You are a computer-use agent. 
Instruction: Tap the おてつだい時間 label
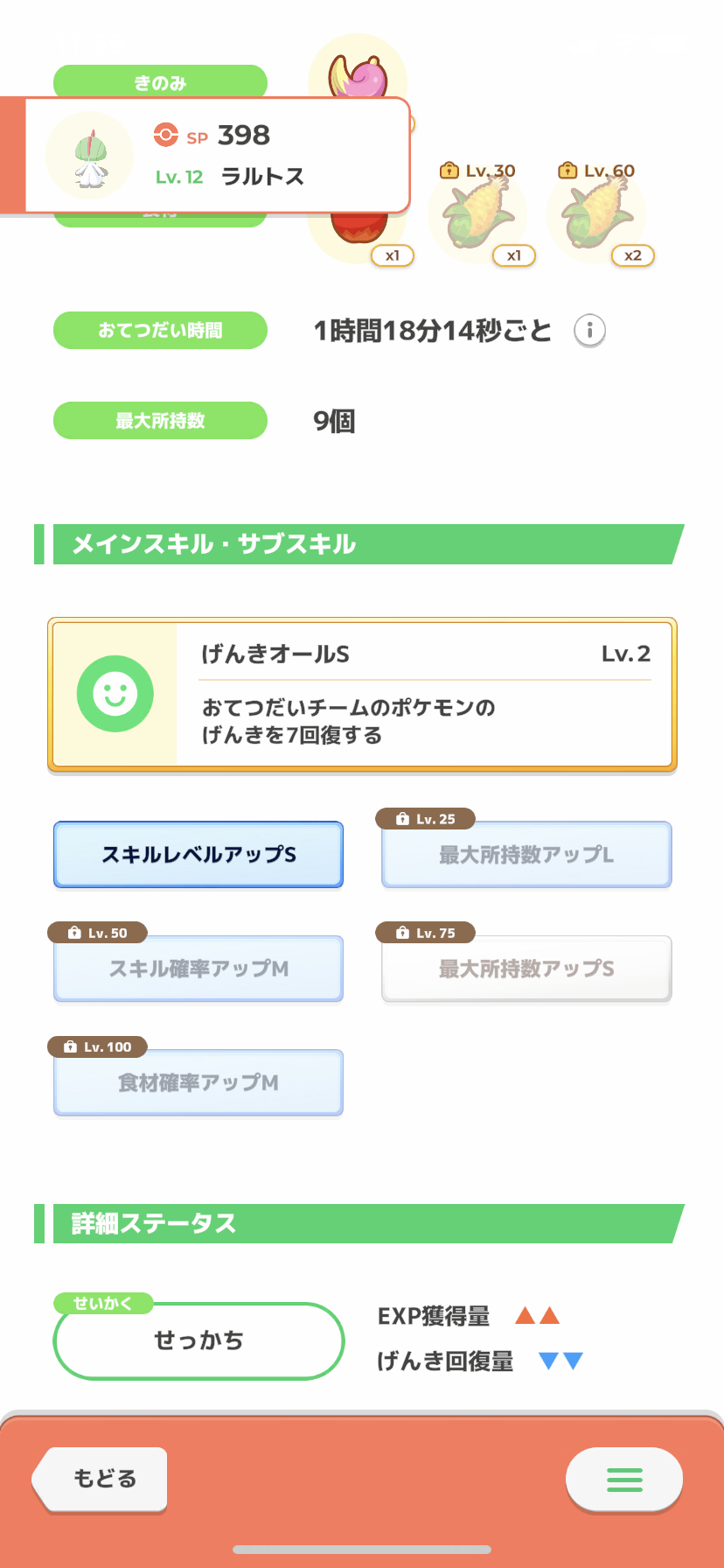(x=160, y=331)
